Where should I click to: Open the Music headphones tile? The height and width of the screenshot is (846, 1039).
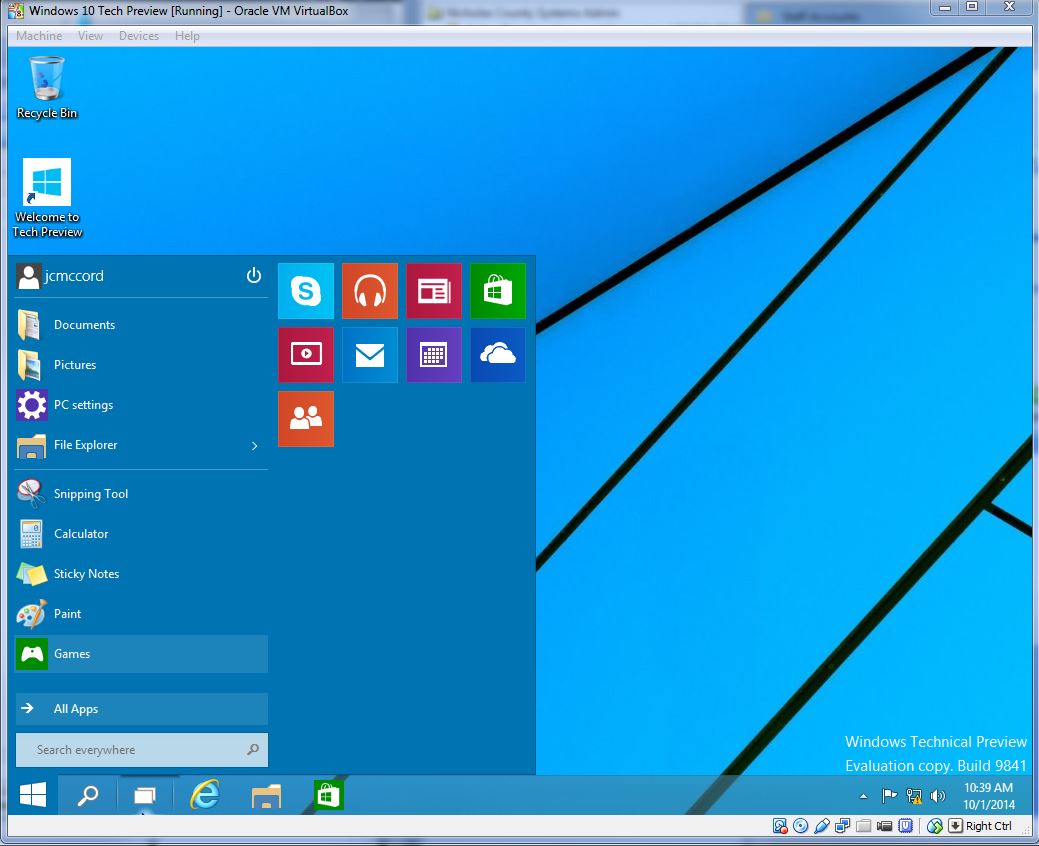[x=370, y=291]
